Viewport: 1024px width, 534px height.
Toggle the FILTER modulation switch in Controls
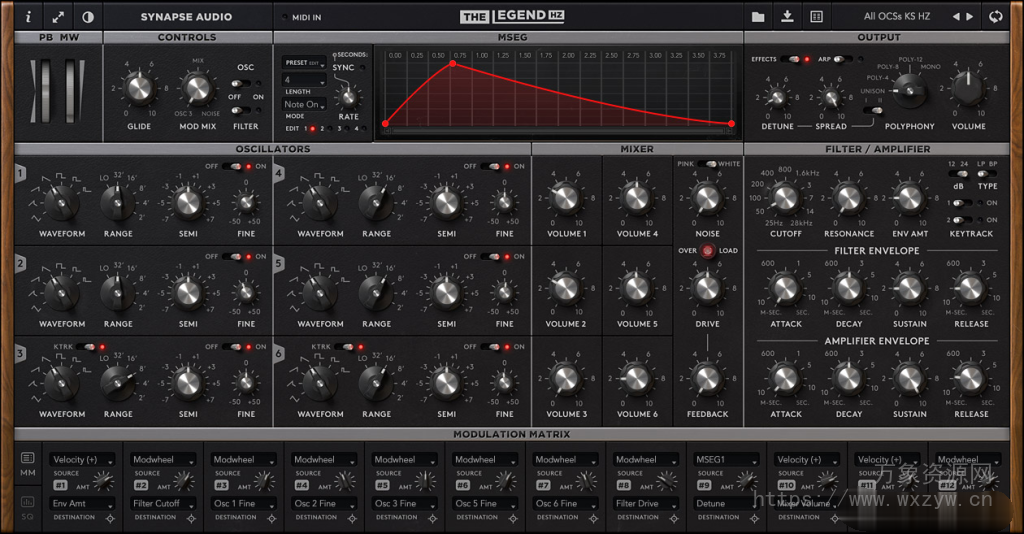click(x=240, y=110)
